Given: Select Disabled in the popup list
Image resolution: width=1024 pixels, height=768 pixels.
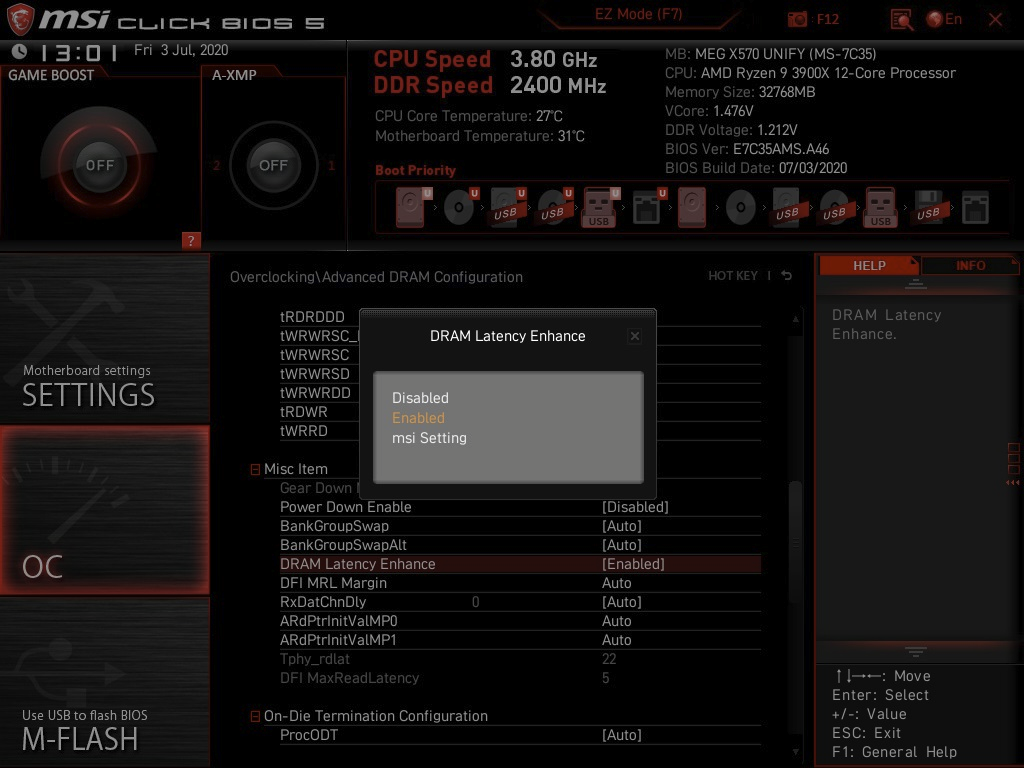Looking at the screenshot, I should [x=420, y=398].
